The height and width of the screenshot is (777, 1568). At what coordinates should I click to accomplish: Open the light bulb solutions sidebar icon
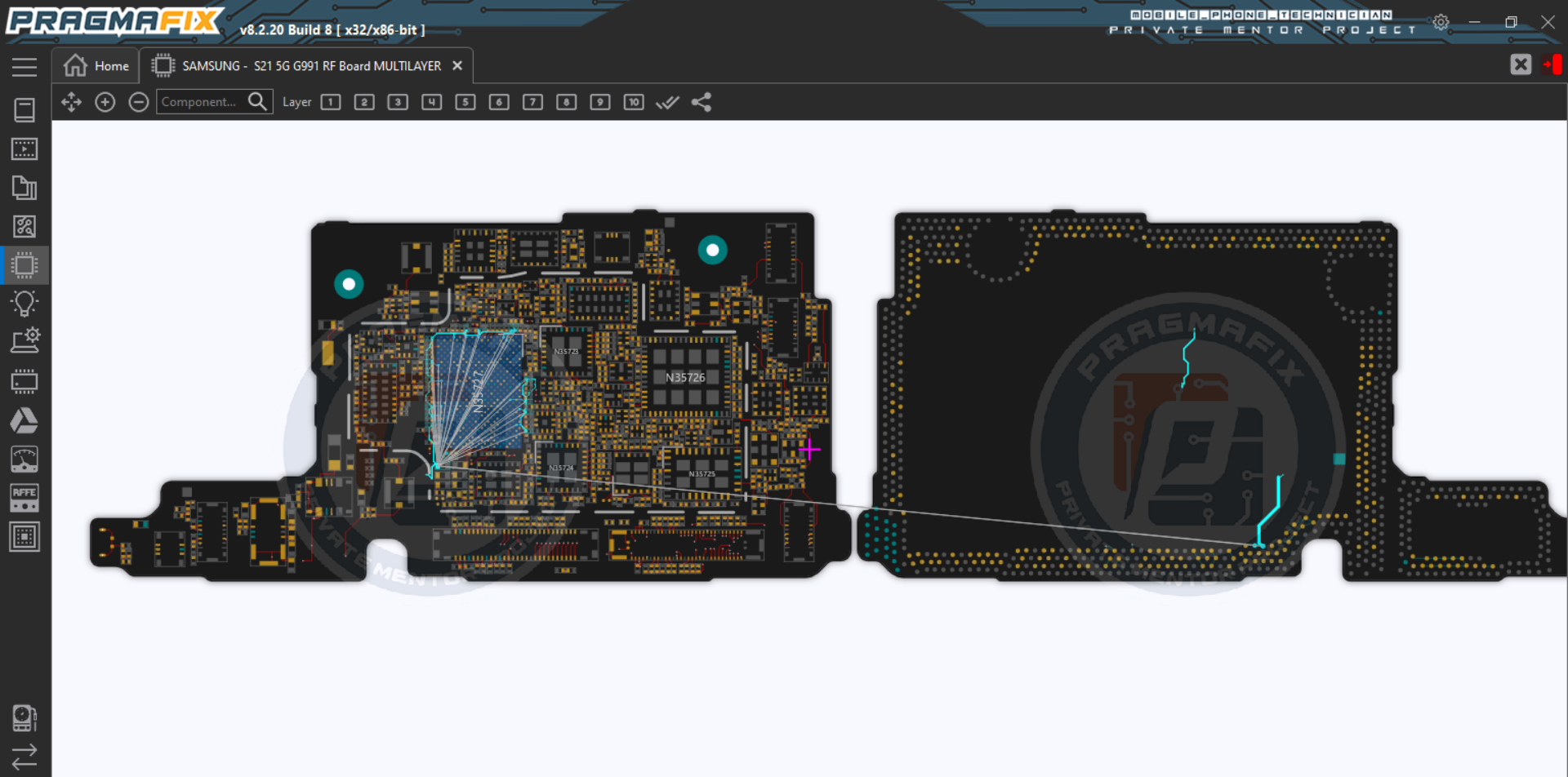click(24, 304)
